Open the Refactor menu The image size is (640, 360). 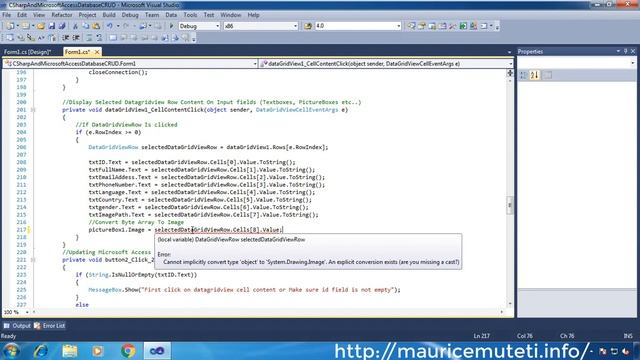(x=62, y=15)
